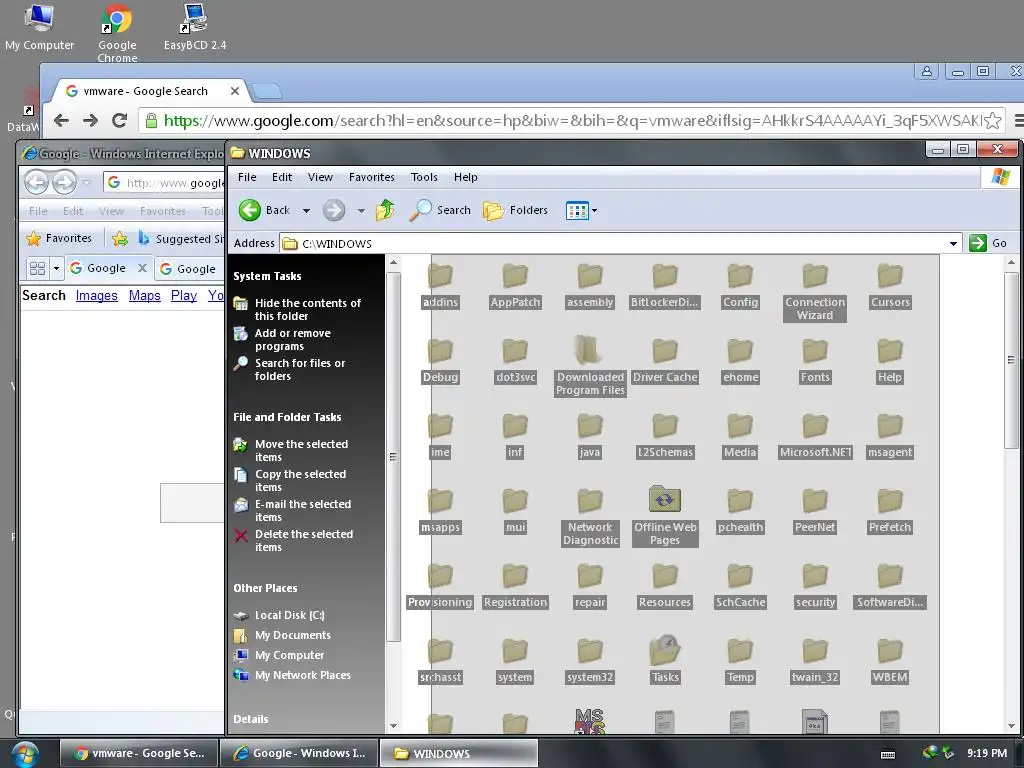Click the task pane scrollbar down arrow
Viewport: 1024px width, 768px height.
click(x=393, y=726)
